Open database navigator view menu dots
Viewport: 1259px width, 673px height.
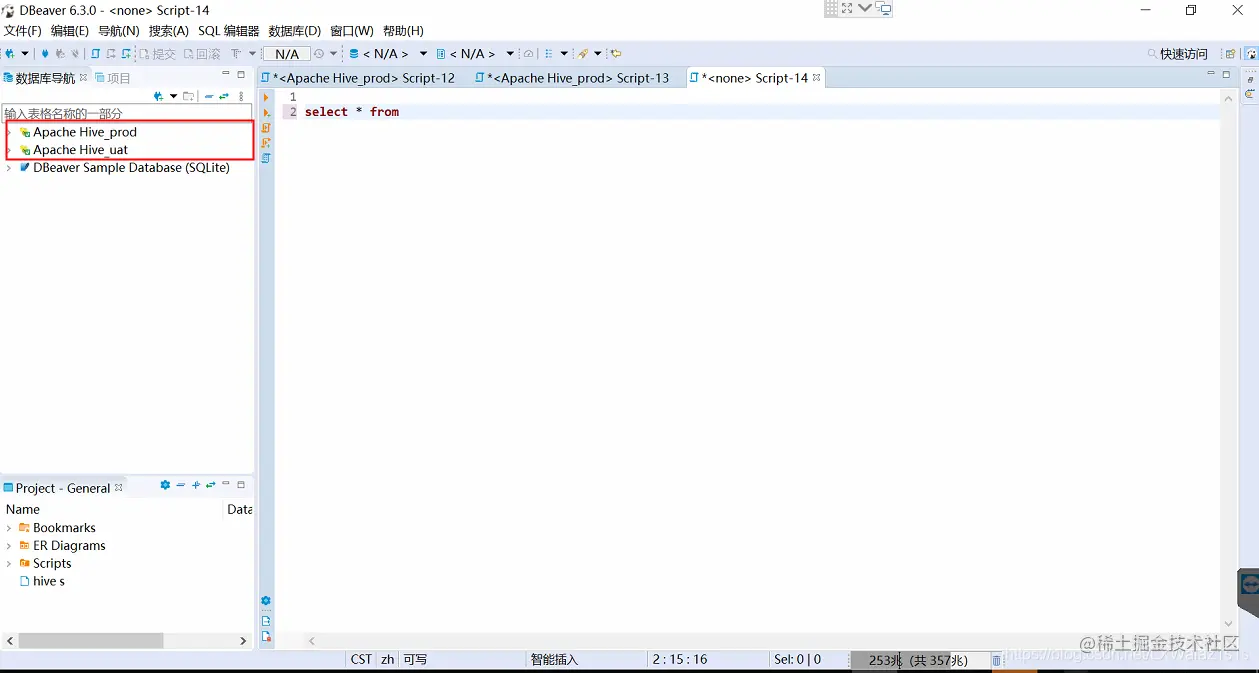point(241,96)
